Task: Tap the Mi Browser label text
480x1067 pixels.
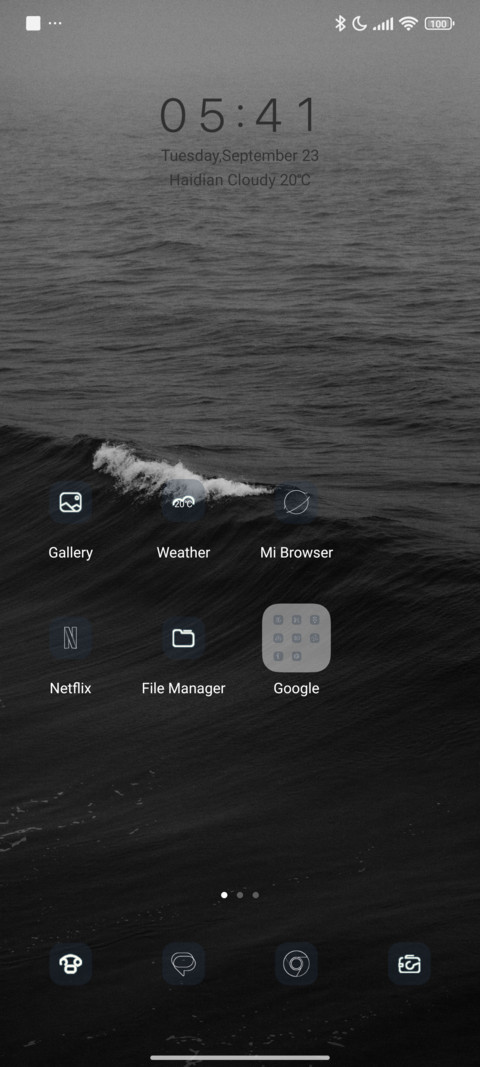Action: pos(296,553)
